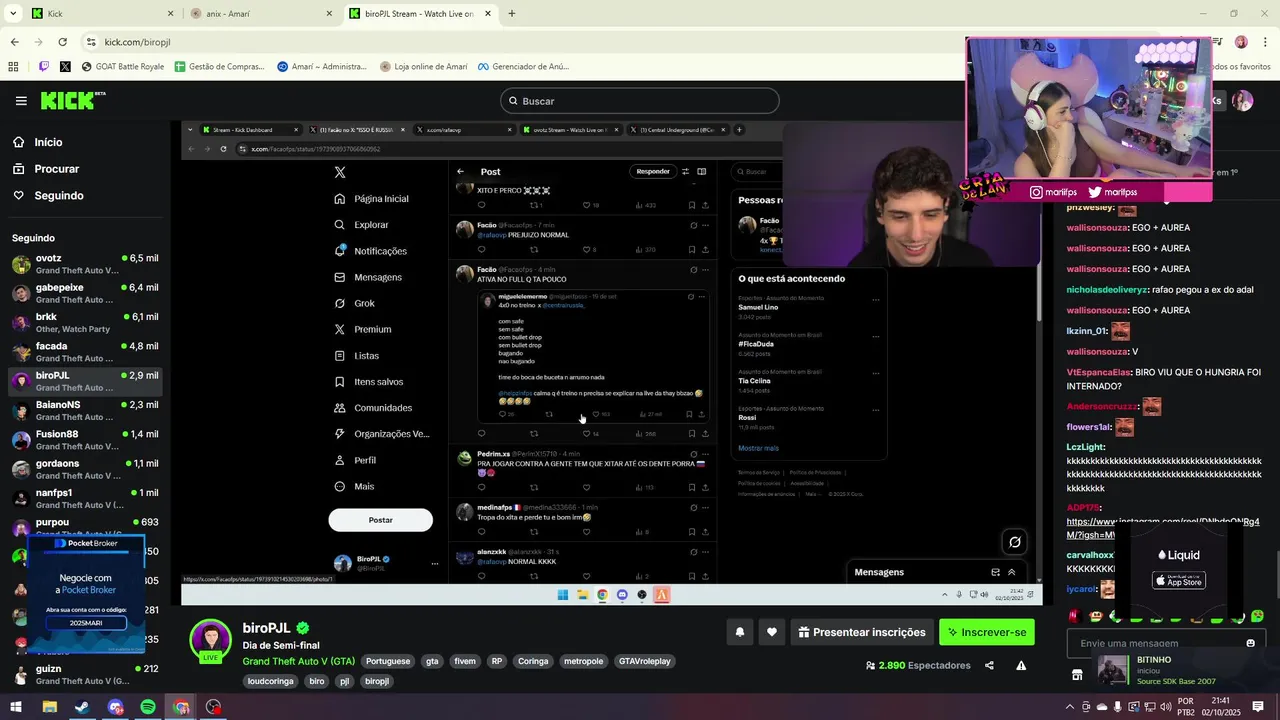Screen dimensions: 1280x720
Task: Open the gabepeixe followed channel
Action: pos(85,293)
